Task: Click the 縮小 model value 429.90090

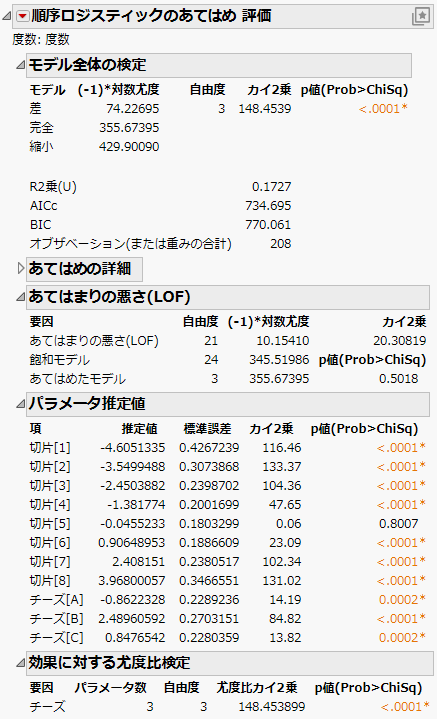Action: [x=129, y=147]
